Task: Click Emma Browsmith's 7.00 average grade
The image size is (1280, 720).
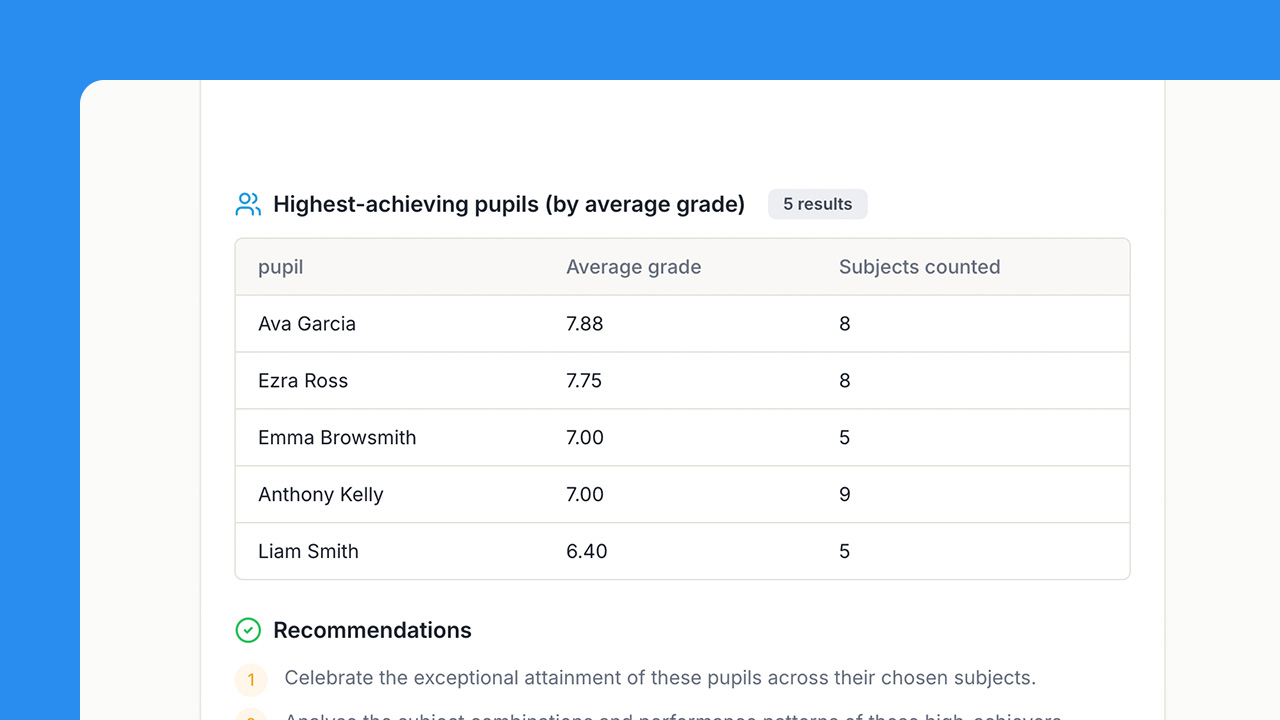Action: tap(585, 438)
